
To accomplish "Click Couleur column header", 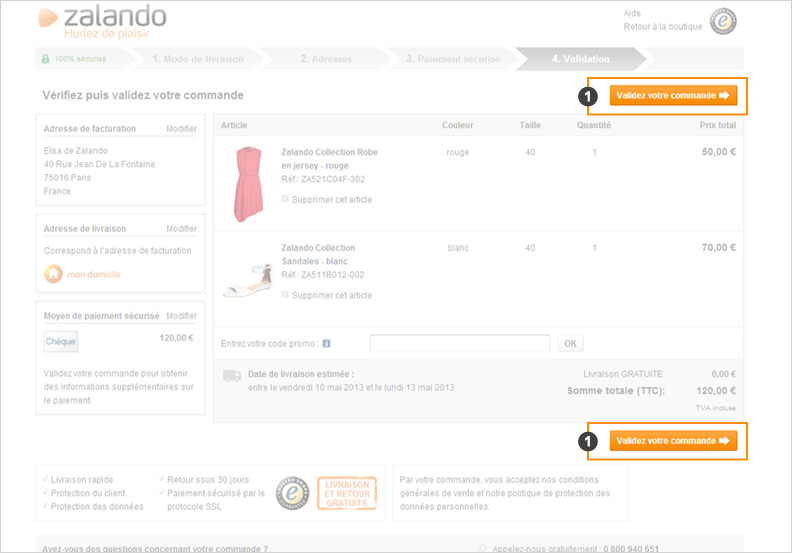I will (458, 125).
